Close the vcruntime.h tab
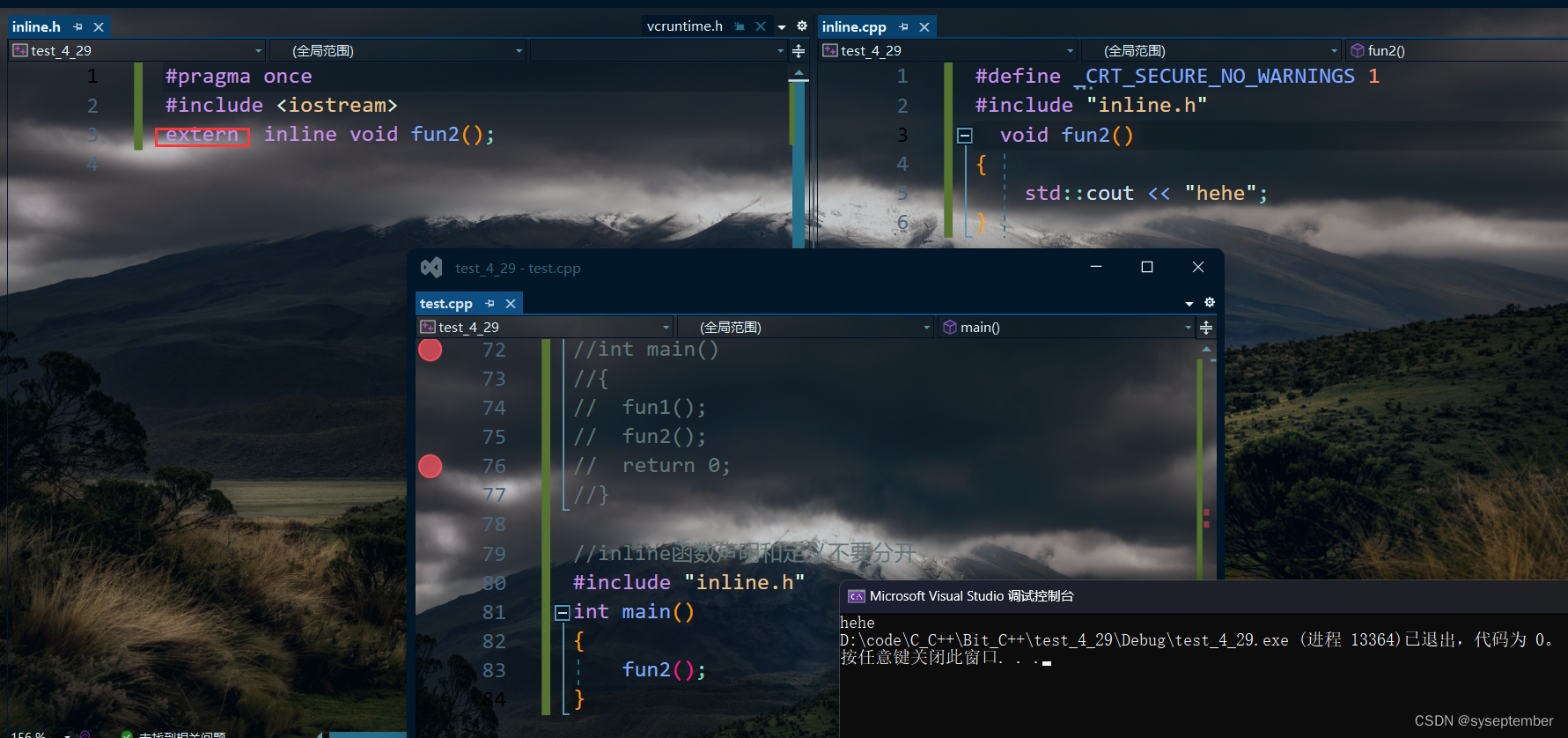Screen dimensions: 1568x738 [x=761, y=26]
